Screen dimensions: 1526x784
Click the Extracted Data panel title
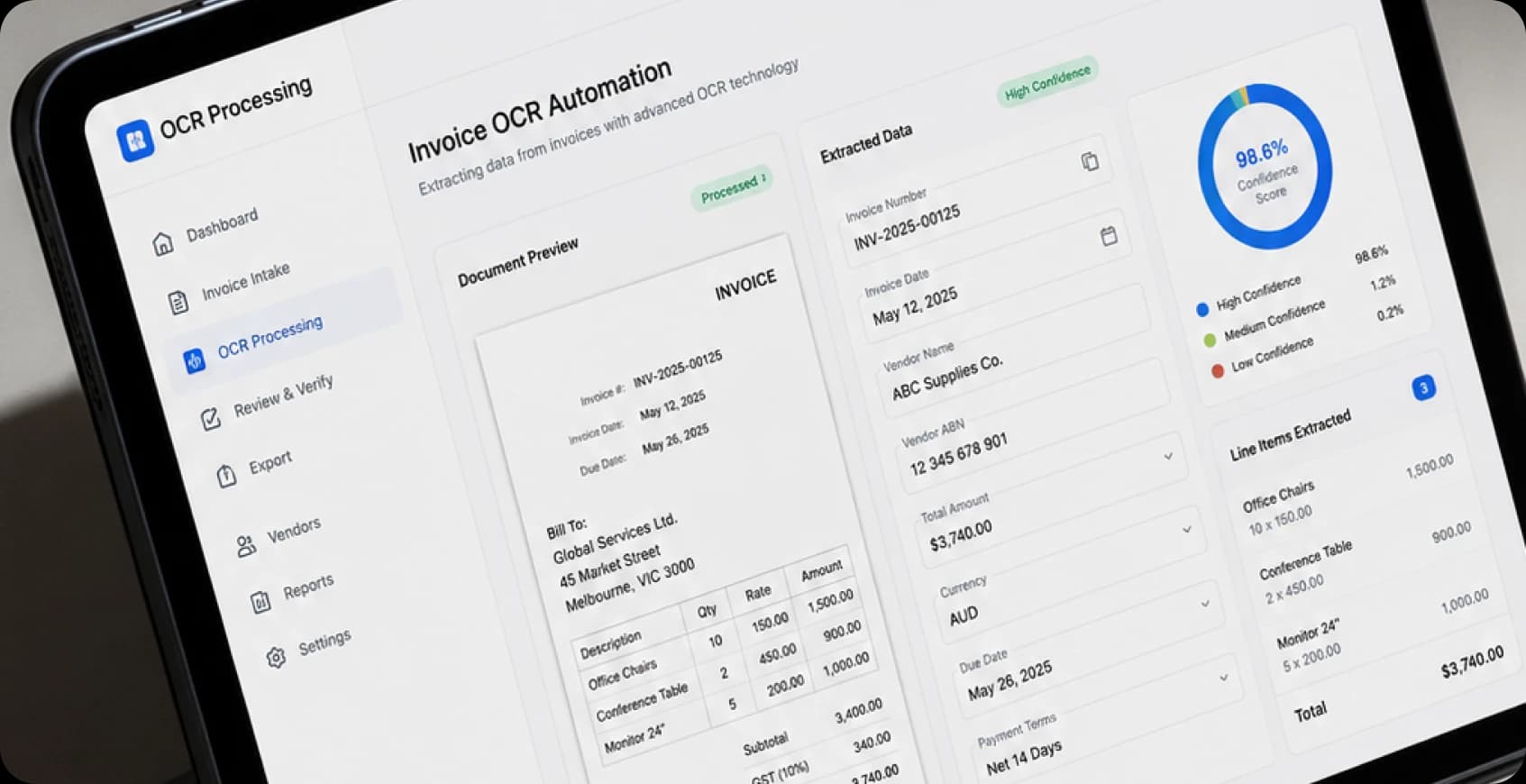coord(865,144)
